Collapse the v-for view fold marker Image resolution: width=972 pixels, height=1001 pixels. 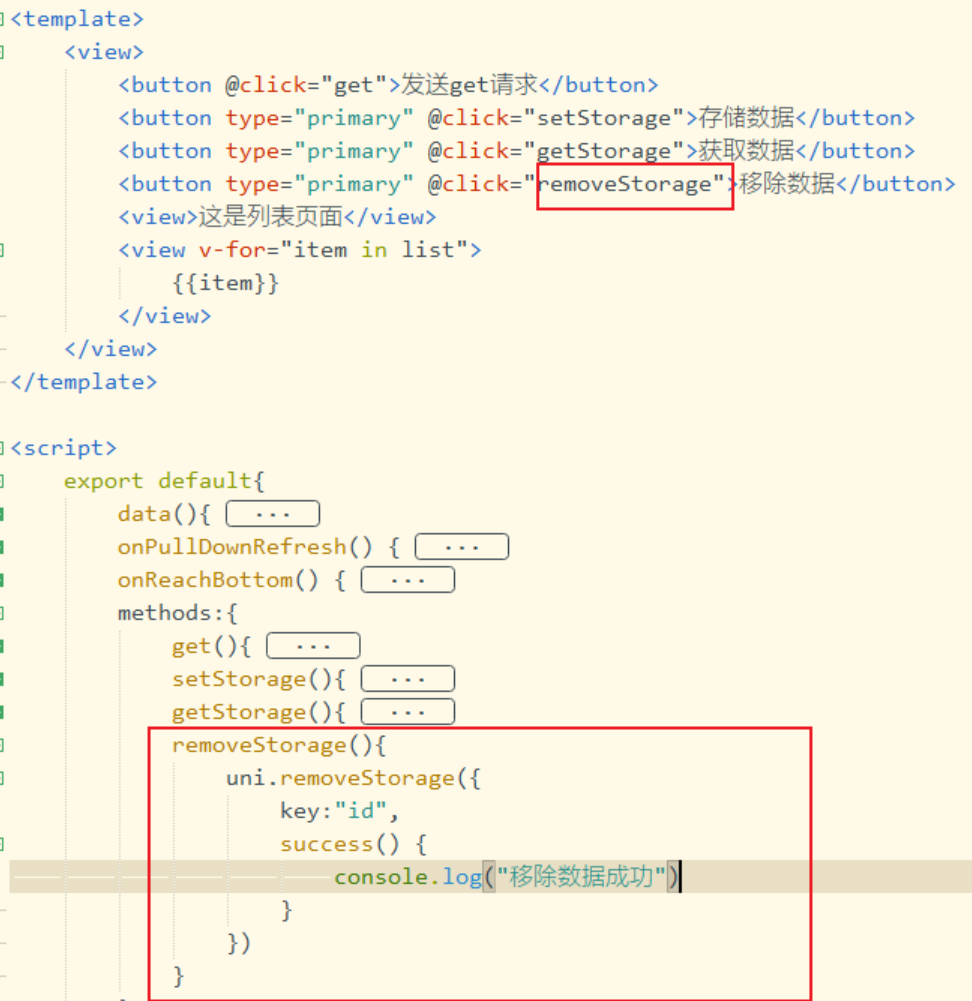point(2,250)
